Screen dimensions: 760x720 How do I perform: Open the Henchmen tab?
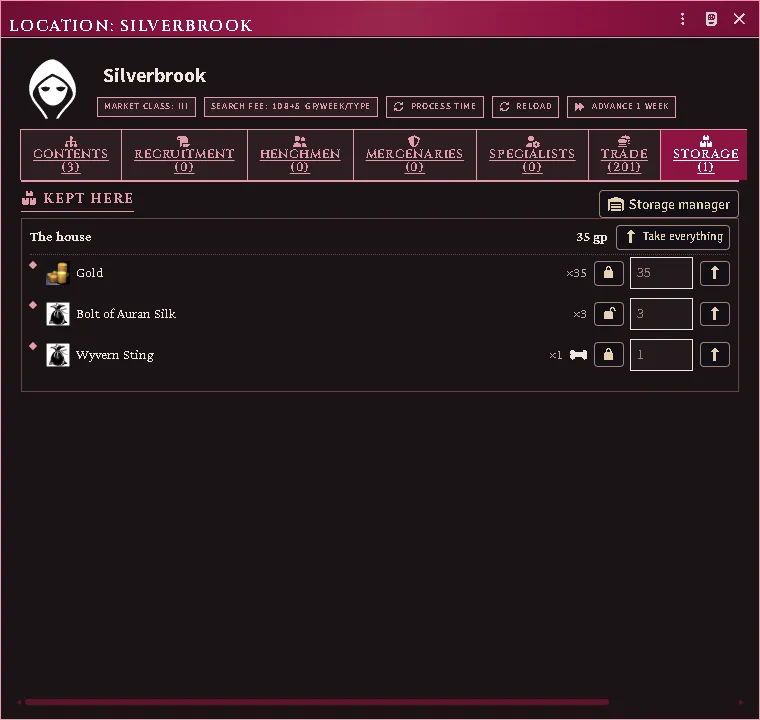point(300,155)
